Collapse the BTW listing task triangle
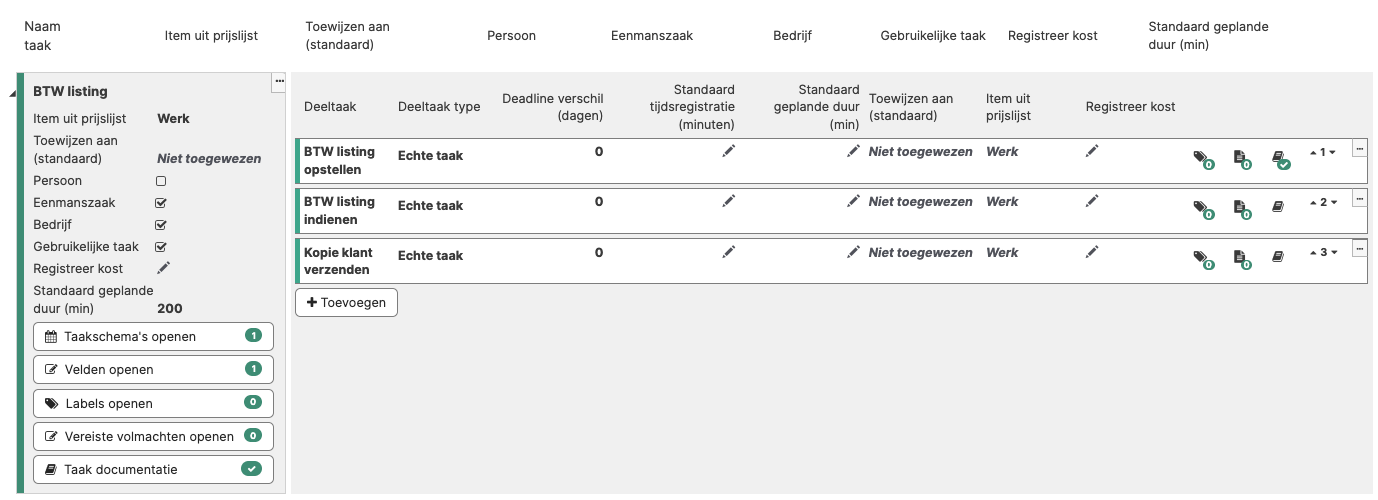1378x500 pixels. coord(12,94)
